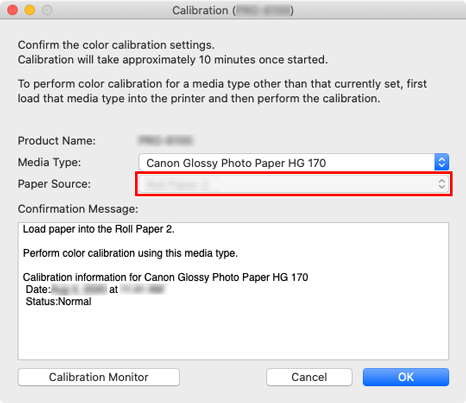Open the Calibration Monitor
466x403 pixels.
point(99,377)
